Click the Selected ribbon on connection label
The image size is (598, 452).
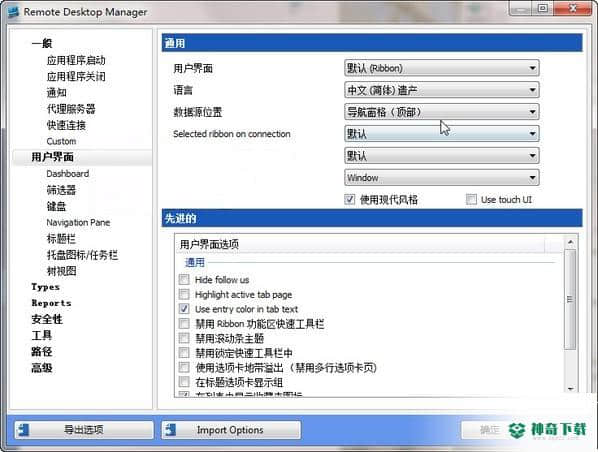click(x=232, y=134)
